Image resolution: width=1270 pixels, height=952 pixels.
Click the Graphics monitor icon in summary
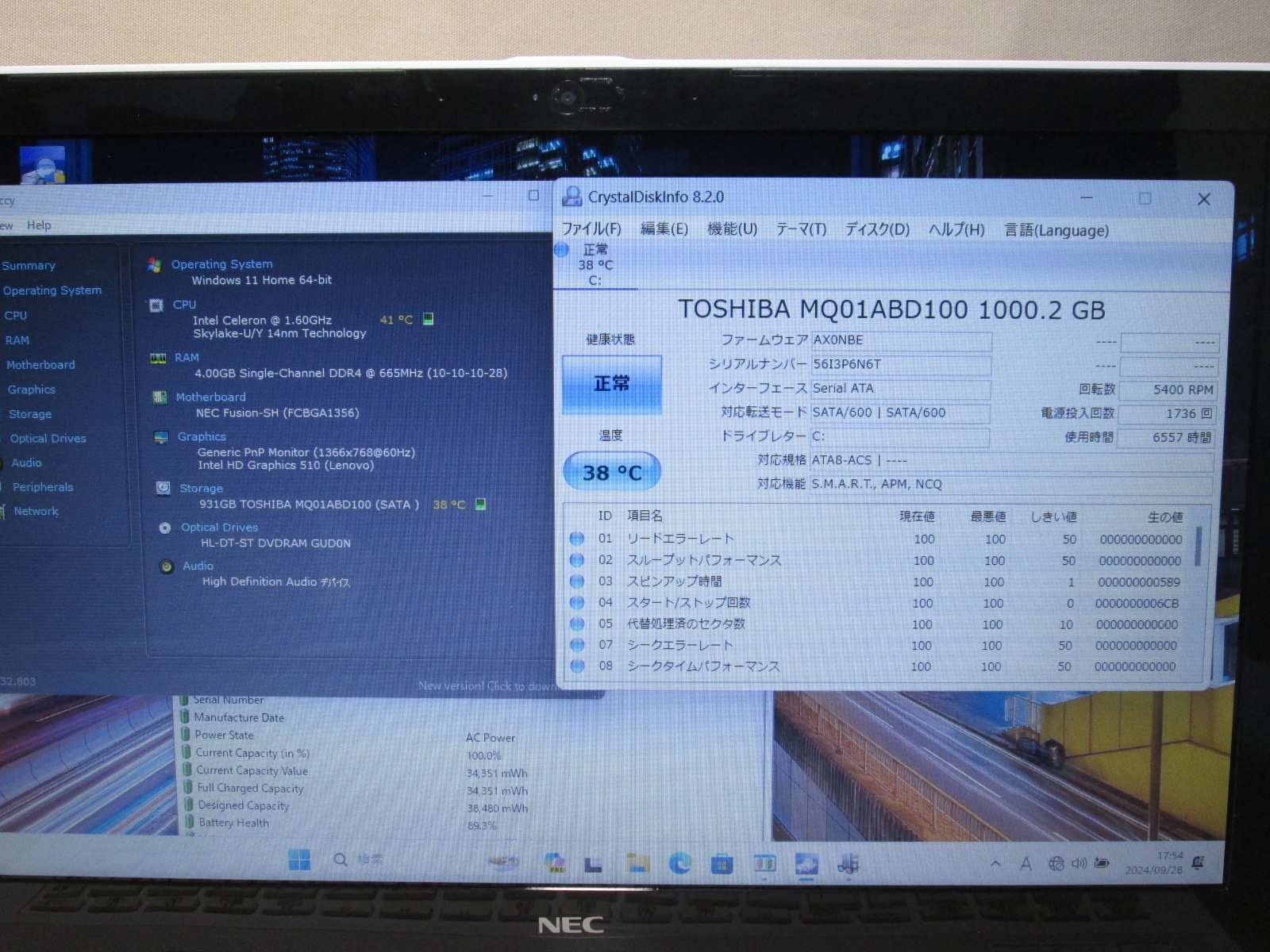tap(161, 437)
